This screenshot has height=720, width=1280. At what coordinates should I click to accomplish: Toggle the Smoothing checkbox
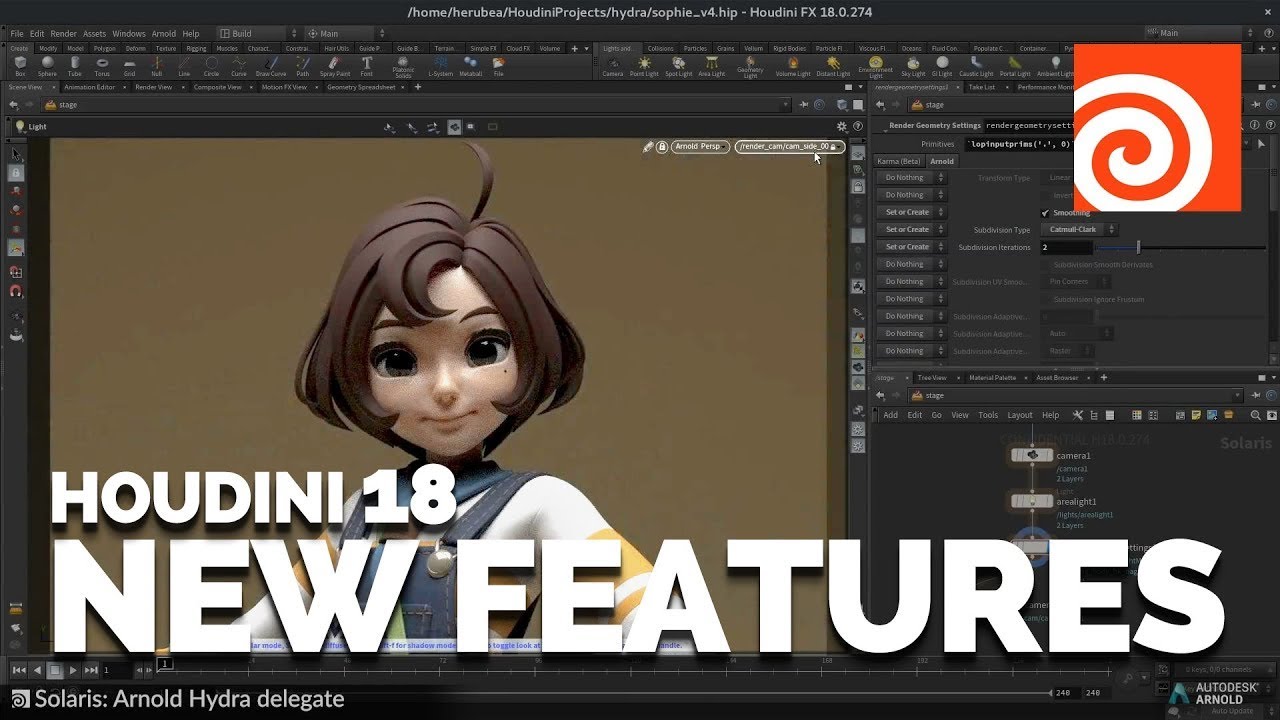tap(1046, 212)
